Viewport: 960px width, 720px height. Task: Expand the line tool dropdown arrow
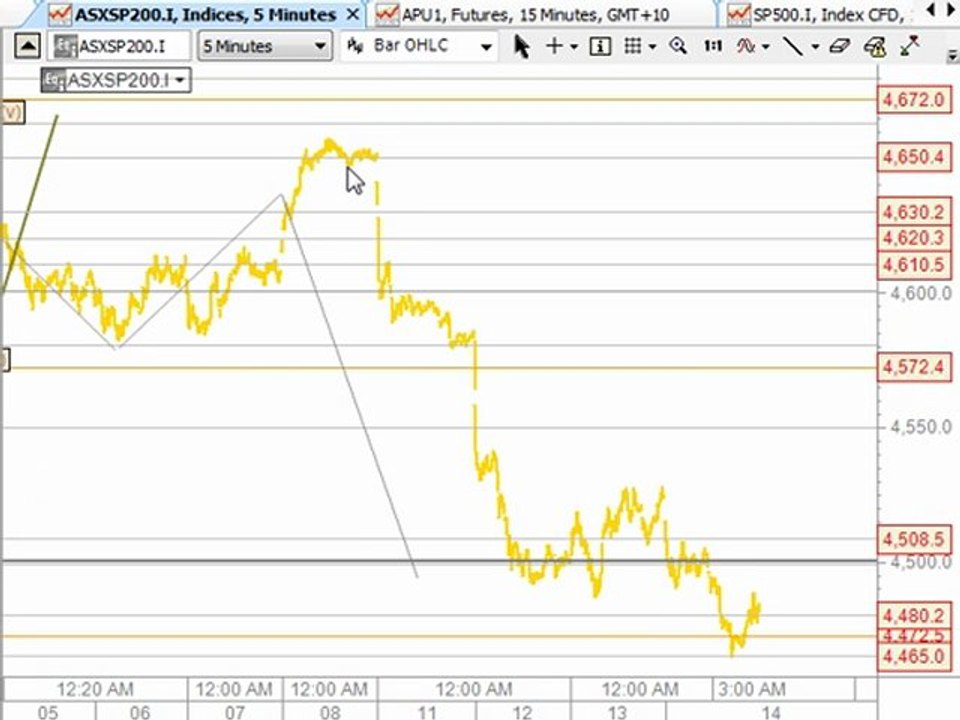(815, 47)
